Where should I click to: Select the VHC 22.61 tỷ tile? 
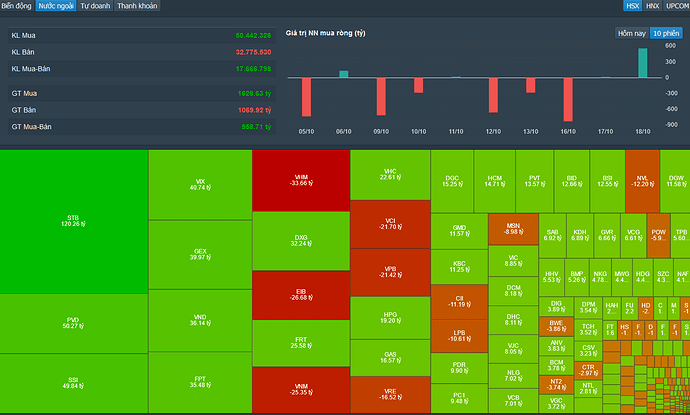pos(390,175)
